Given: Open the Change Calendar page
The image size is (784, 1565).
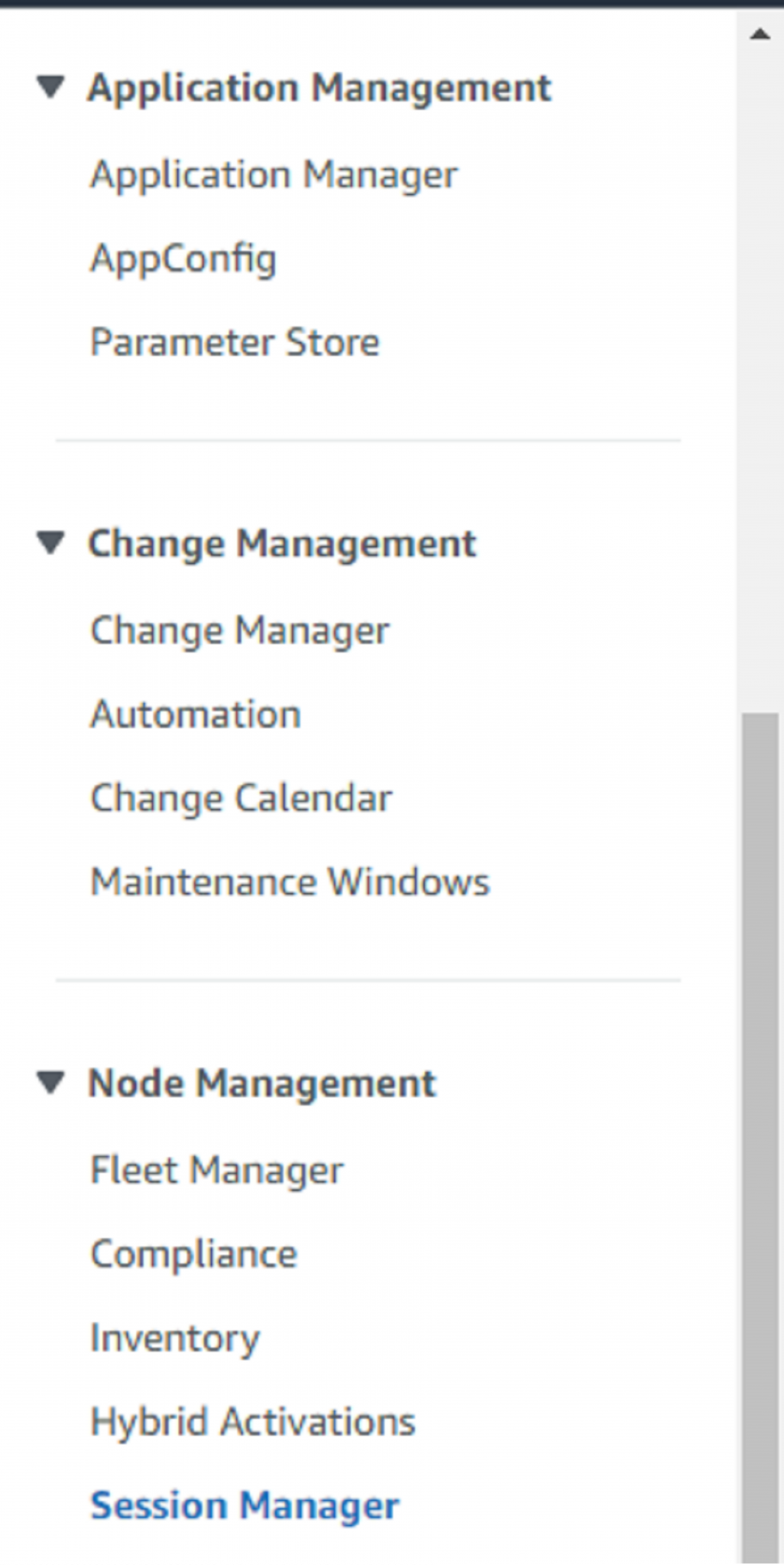Looking at the screenshot, I should [239, 797].
